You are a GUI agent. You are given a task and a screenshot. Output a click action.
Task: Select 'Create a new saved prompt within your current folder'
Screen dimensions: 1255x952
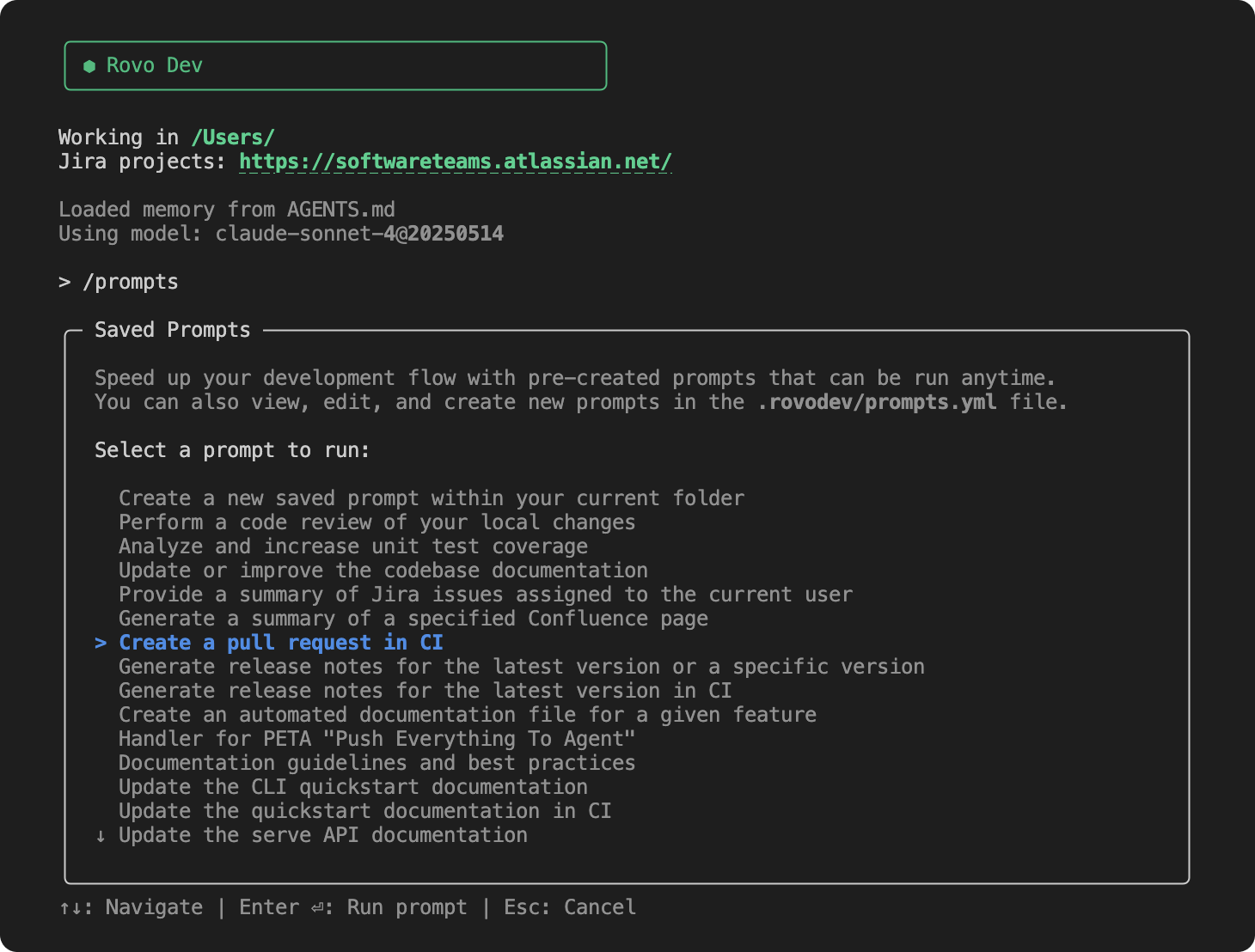pos(432,498)
